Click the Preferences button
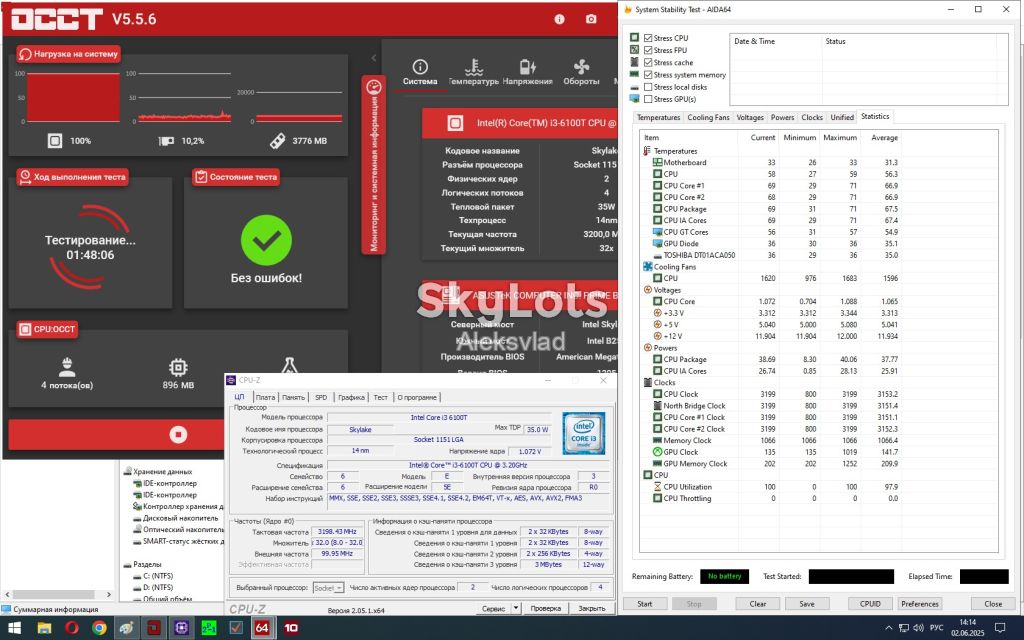The height and width of the screenshot is (640, 1024). point(920,603)
